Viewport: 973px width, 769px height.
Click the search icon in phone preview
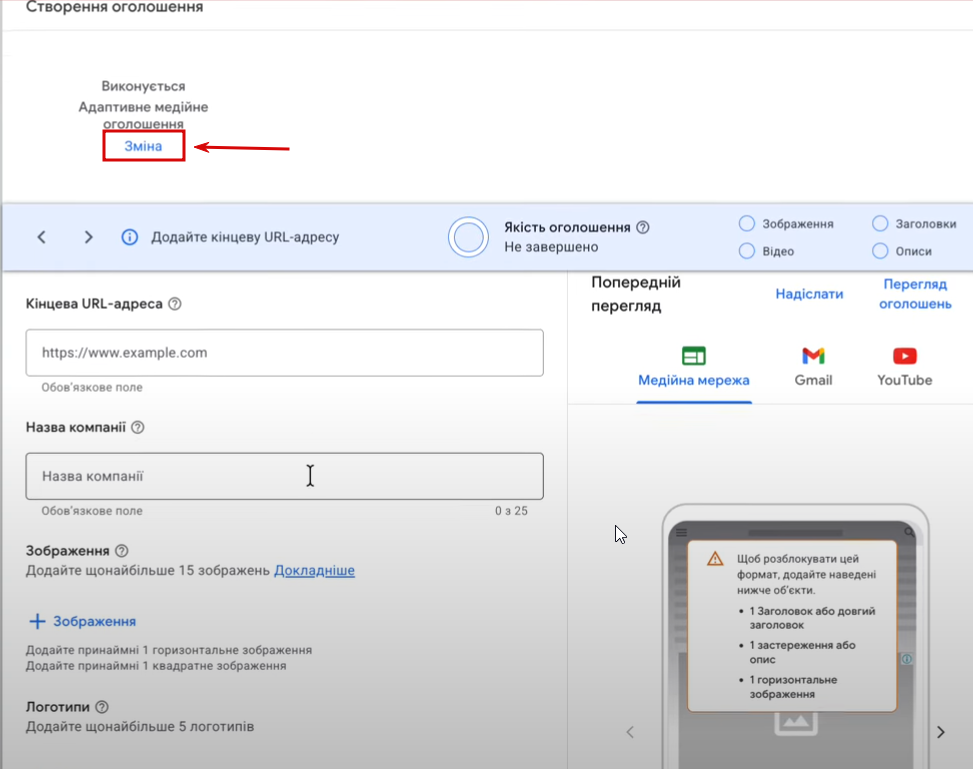[909, 532]
